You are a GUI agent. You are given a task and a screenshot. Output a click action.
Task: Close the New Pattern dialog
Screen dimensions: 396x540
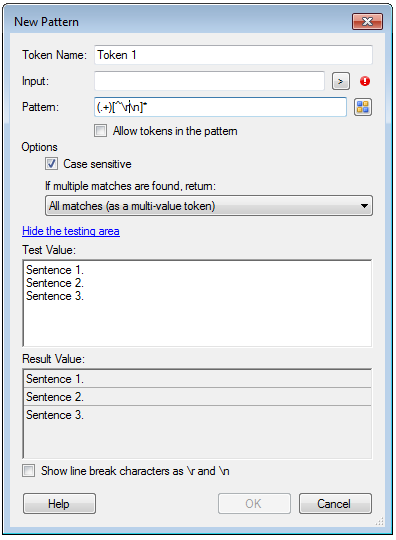pyautogui.click(x=367, y=22)
